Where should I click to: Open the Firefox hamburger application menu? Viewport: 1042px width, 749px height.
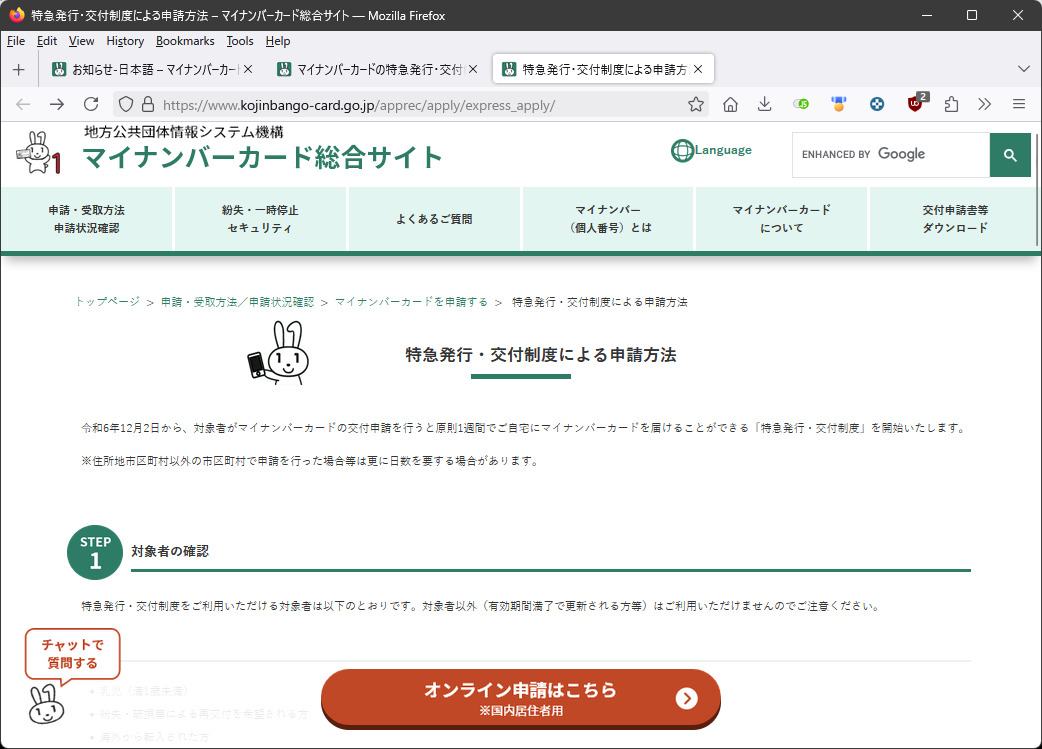(x=1019, y=104)
